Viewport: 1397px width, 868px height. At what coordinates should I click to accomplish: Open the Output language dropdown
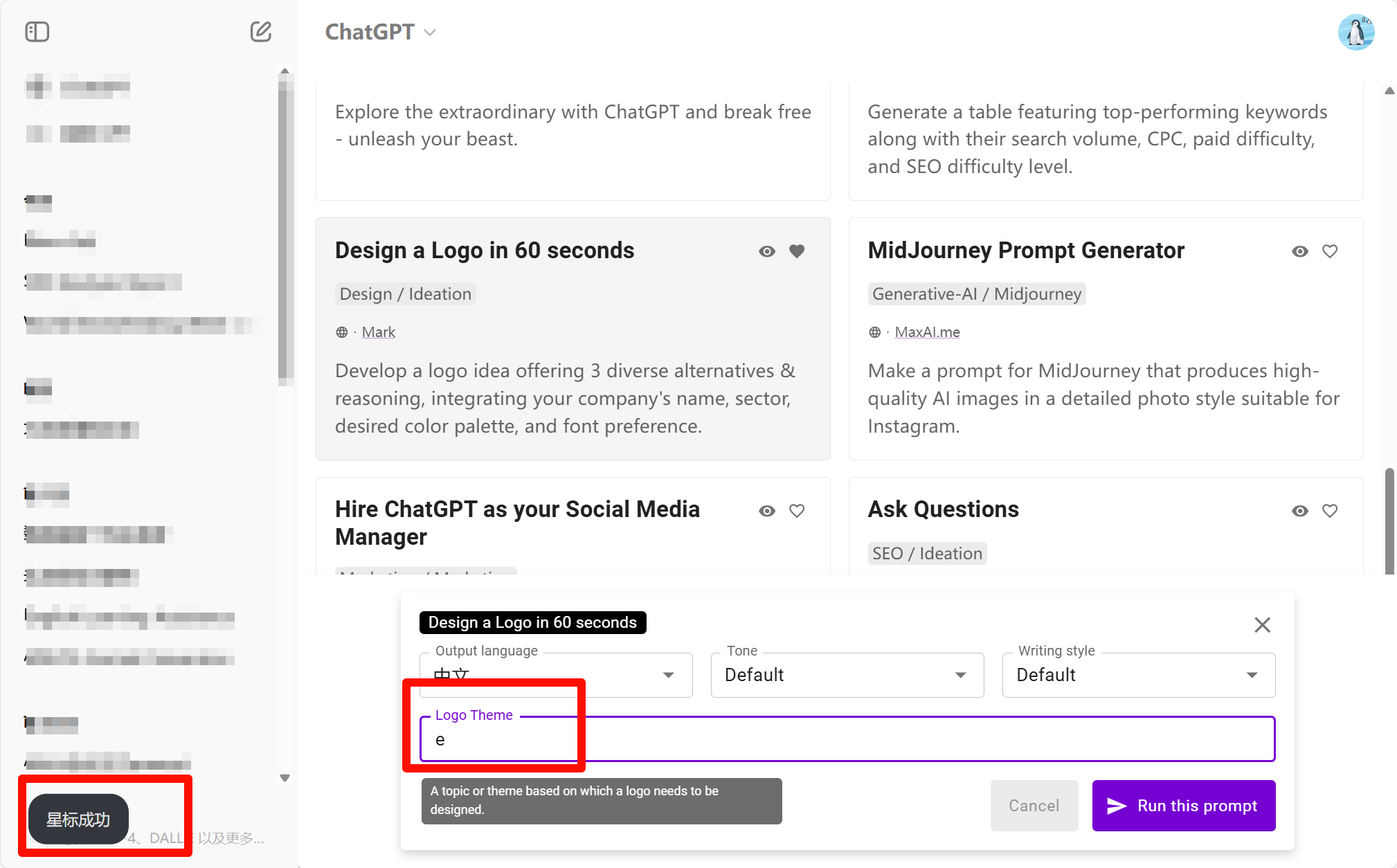pos(556,675)
